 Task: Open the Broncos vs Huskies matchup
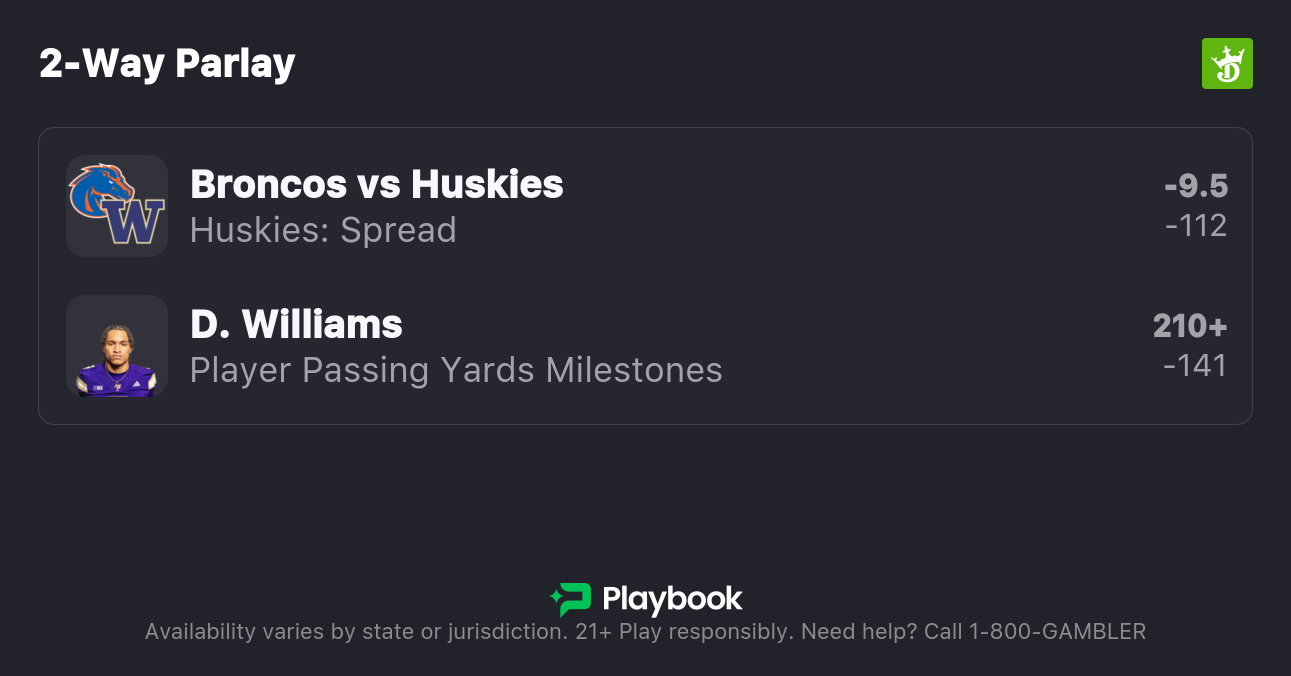[376, 184]
